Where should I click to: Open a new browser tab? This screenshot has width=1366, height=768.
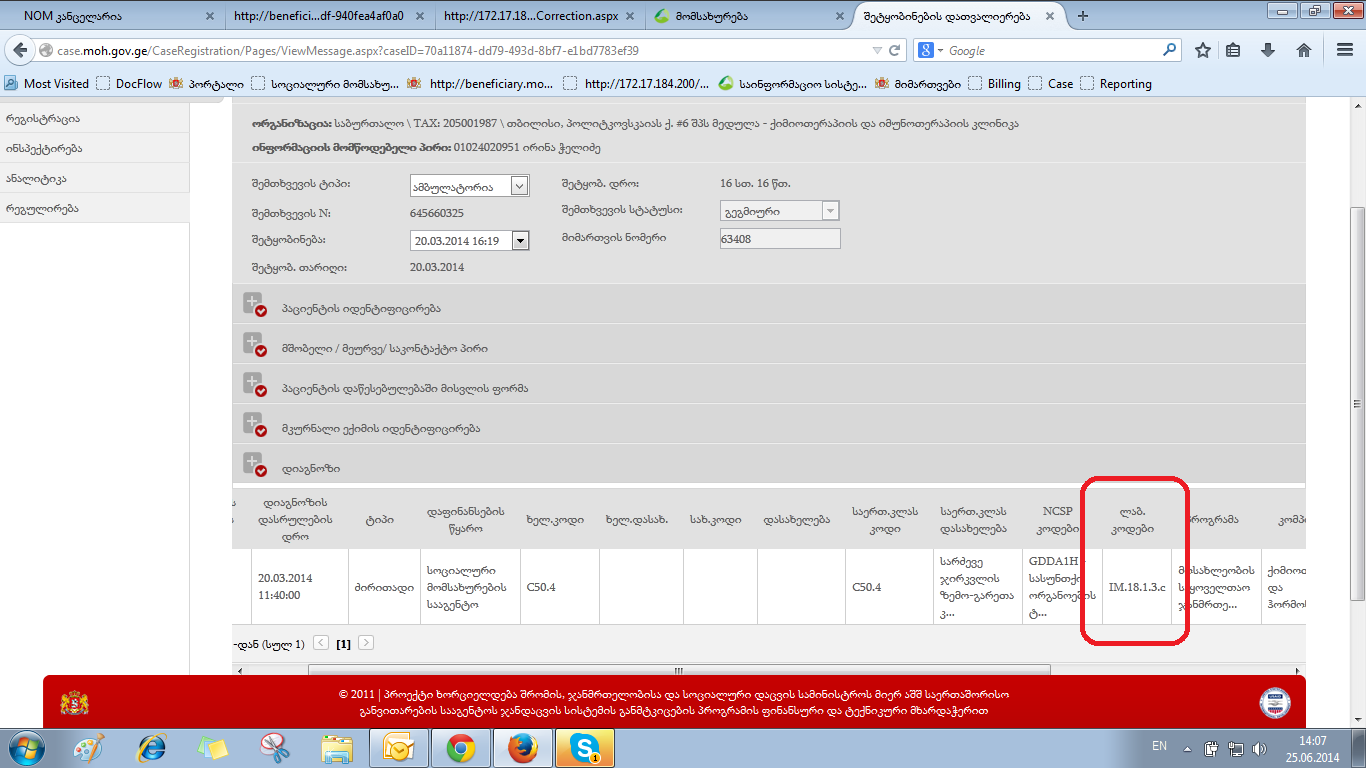tap(1083, 16)
